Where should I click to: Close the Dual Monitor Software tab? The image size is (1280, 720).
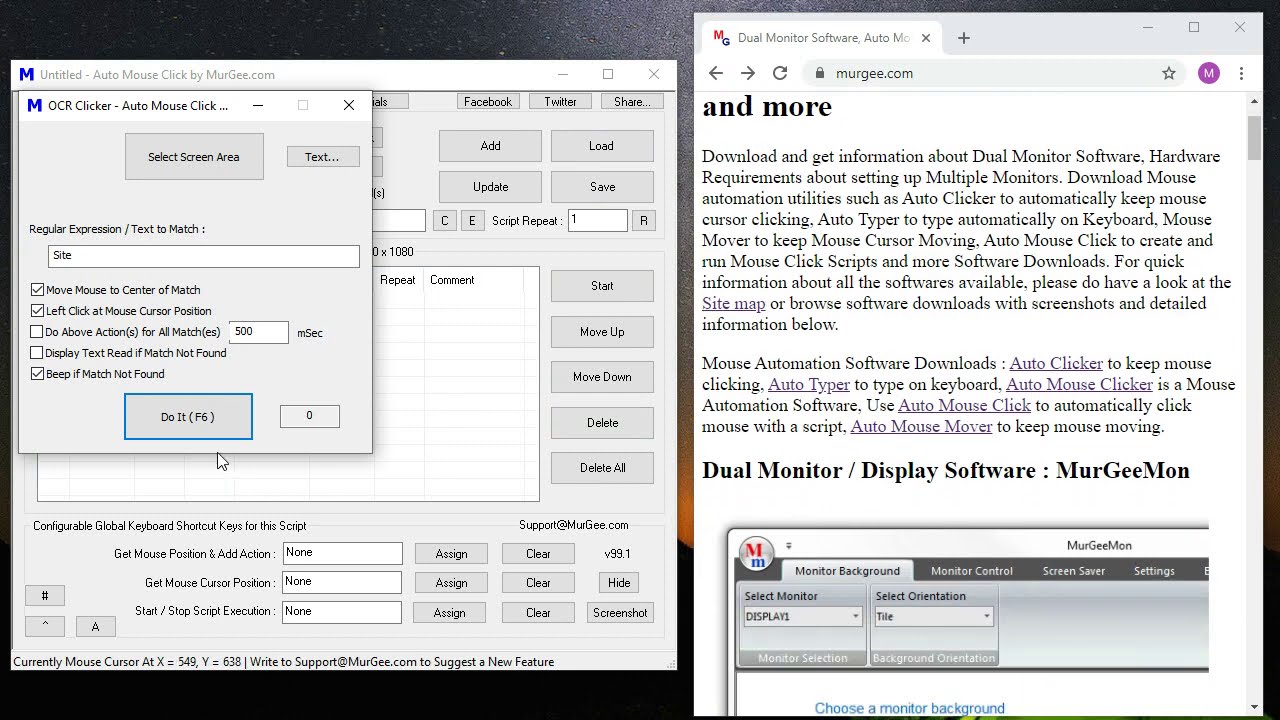tap(926, 38)
